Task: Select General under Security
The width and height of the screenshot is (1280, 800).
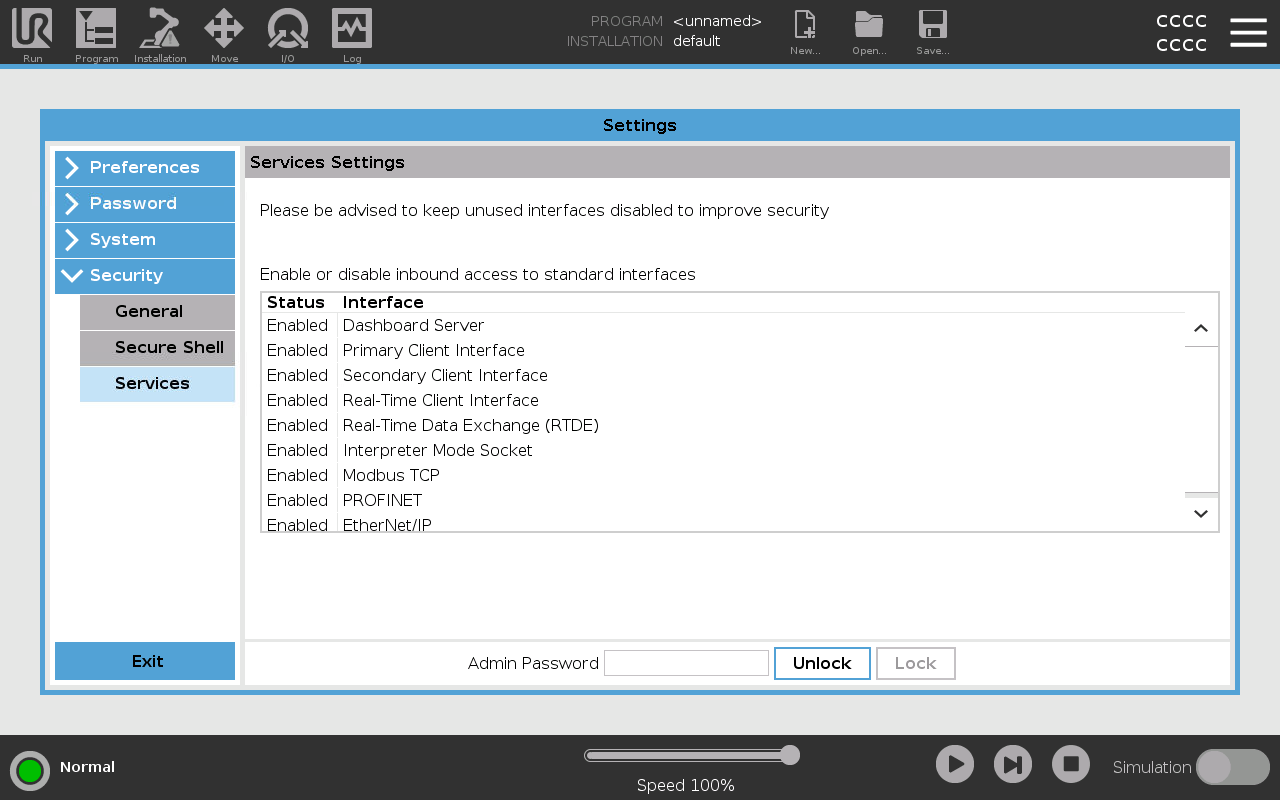Action: [157, 312]
